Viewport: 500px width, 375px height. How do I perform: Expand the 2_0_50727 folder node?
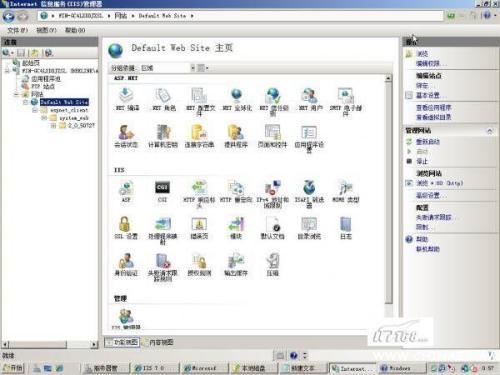coord(53,126)
